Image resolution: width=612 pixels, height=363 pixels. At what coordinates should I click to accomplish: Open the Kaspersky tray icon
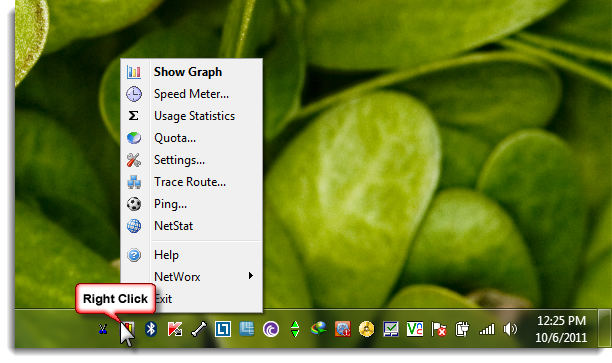174,329
